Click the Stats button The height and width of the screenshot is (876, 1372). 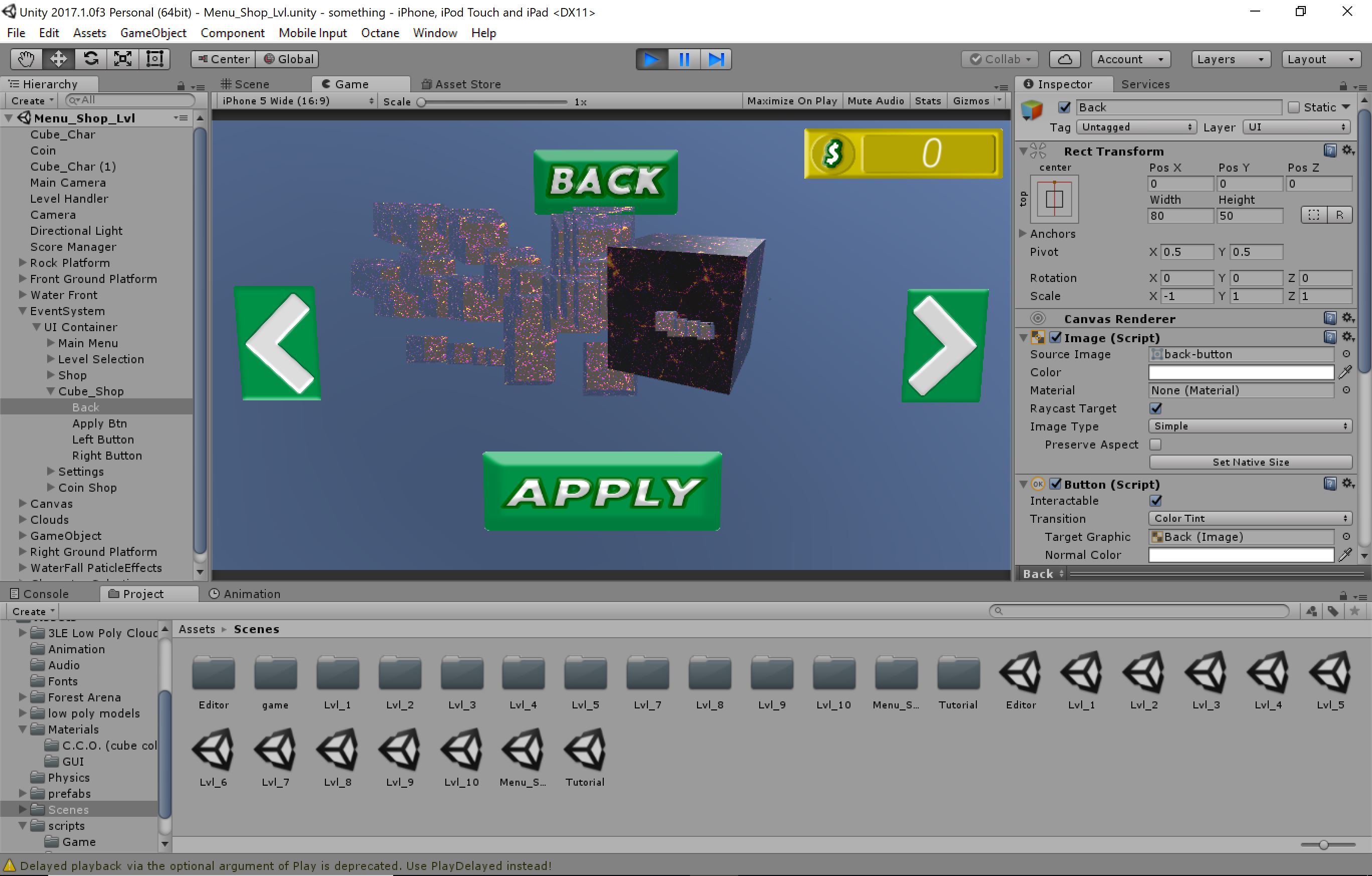pyautogui.click(x=928, y=101)
